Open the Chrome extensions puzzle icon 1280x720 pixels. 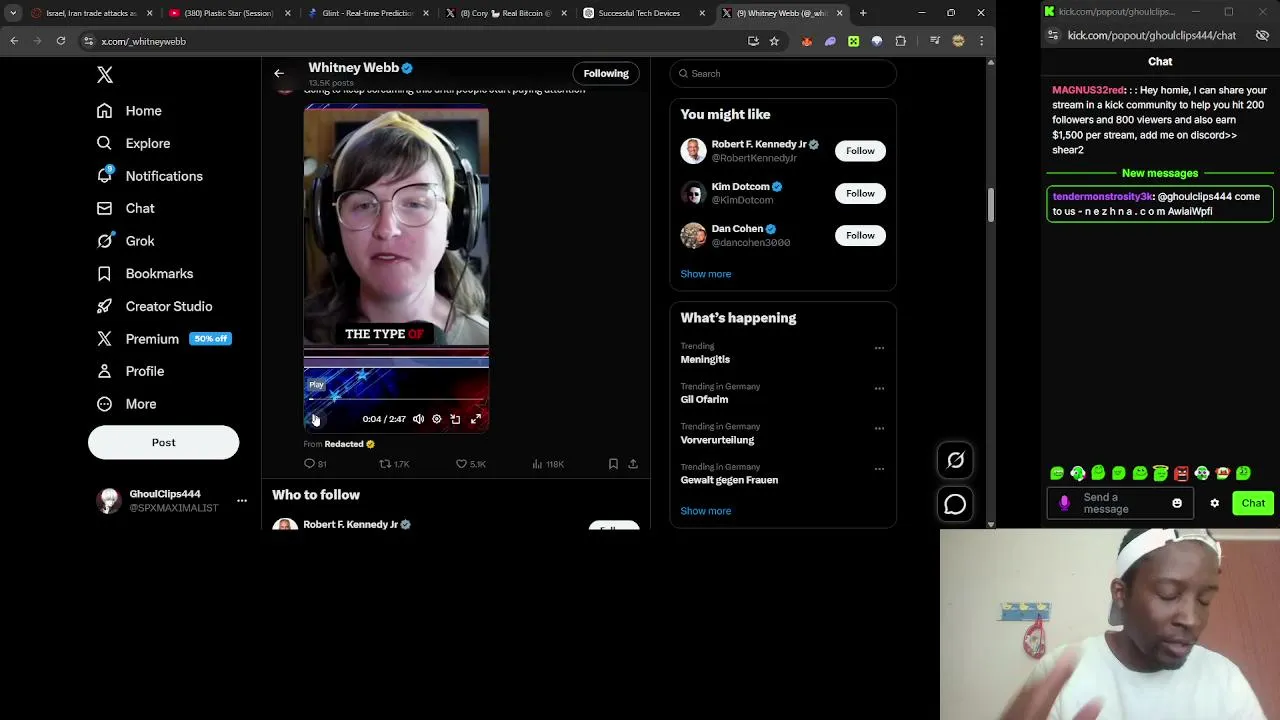(x=901, y=41)
